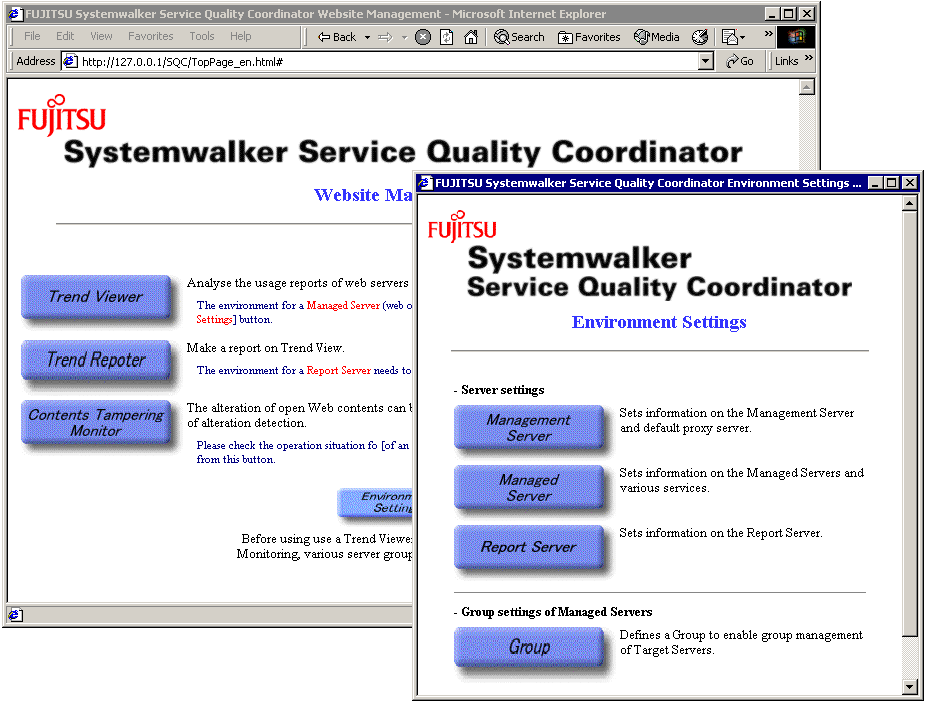925x702 pixels.
Task: Click scroll up arrow in Environment Settings window
Action: 910,204
